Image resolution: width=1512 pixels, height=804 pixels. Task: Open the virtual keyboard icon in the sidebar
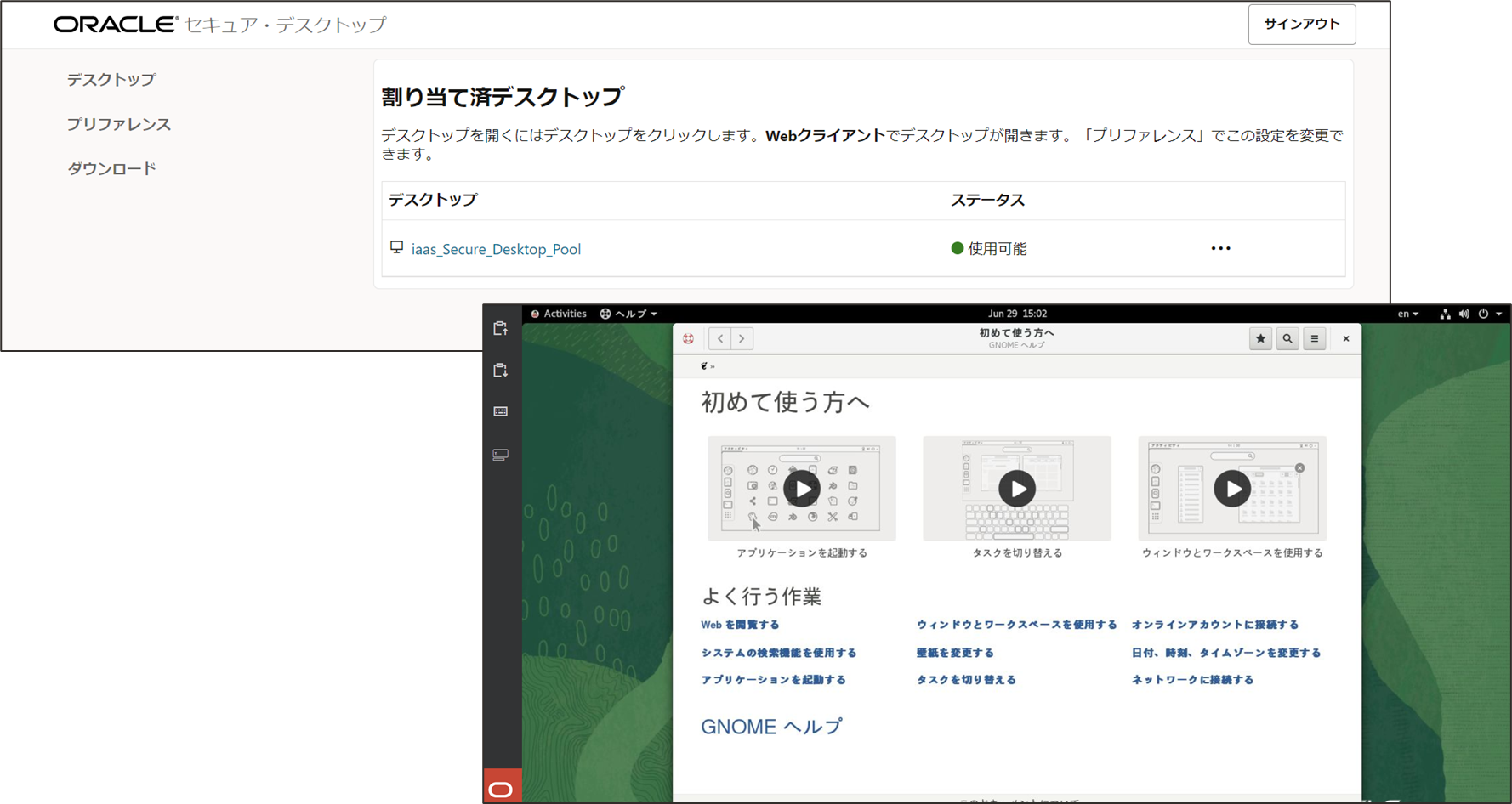(x=500, y=411)
